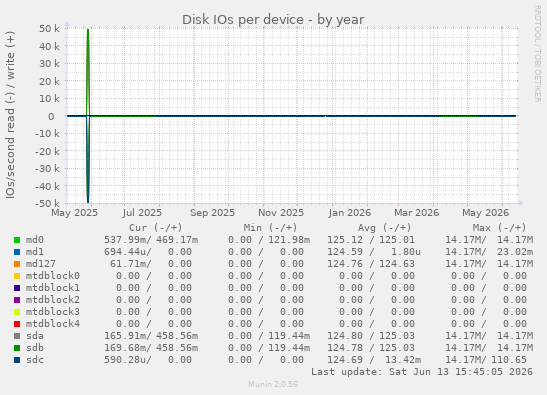The height and width of the screenshot is (395, 547).
Task: Click the md0 average write value 125.01
Action: pyautogui.click(x=397, y=240)
